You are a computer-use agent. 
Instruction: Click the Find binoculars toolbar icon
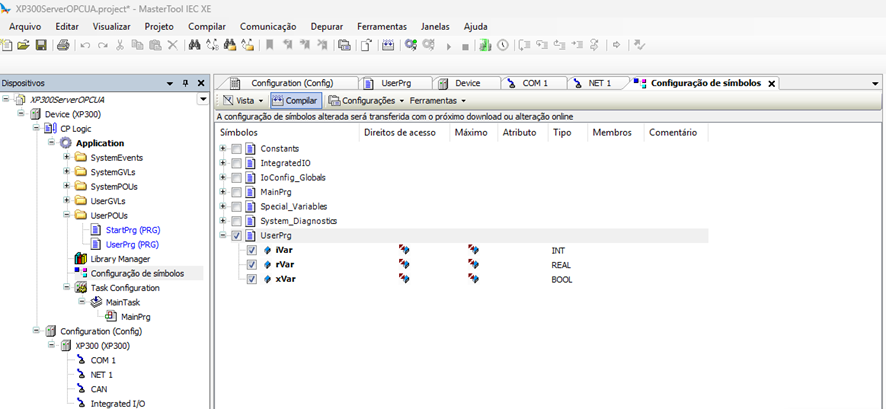click(x=195, y=45)
